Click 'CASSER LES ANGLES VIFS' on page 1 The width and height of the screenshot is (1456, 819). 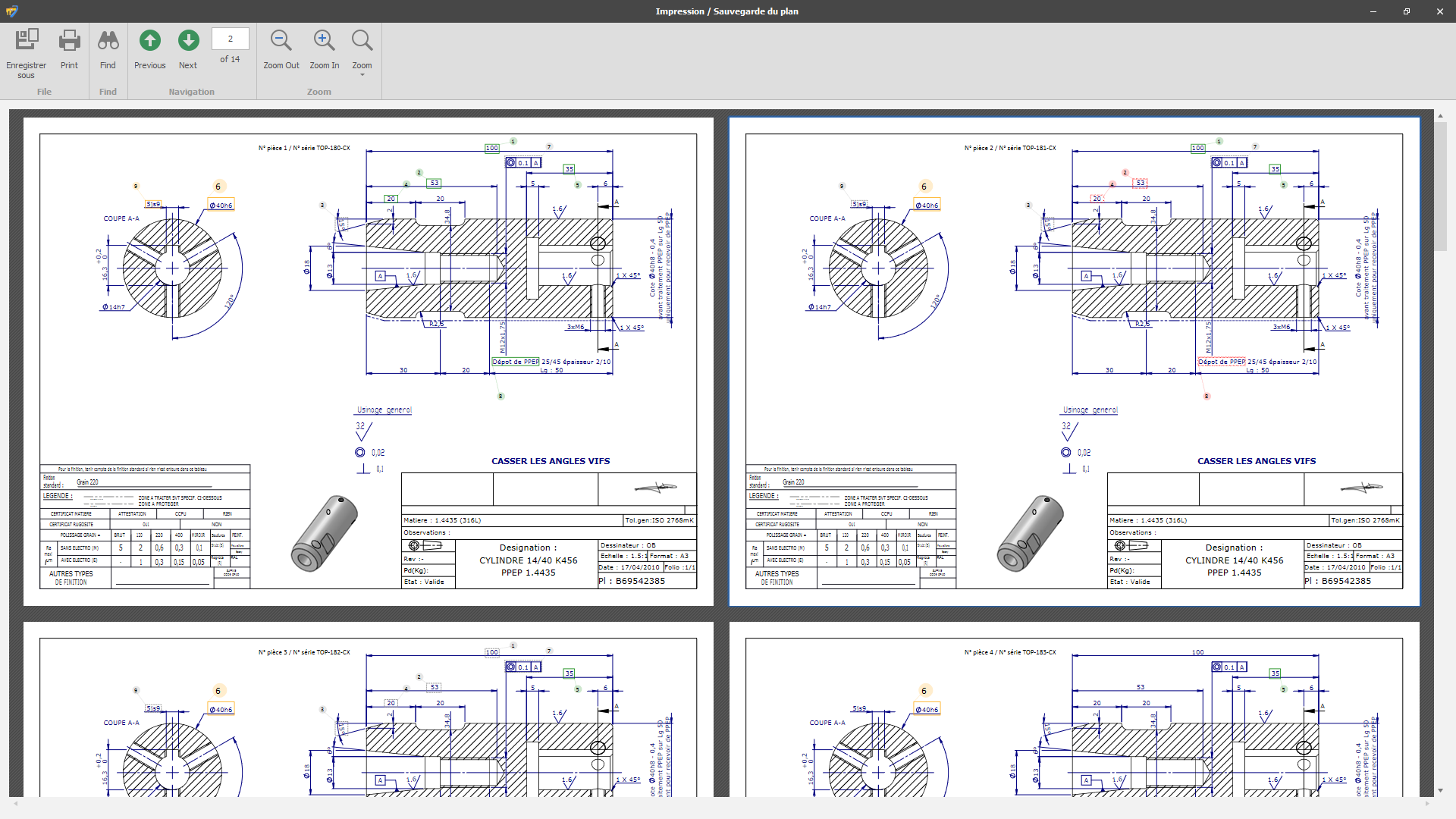pyautogui.click(x=551, y=461)
